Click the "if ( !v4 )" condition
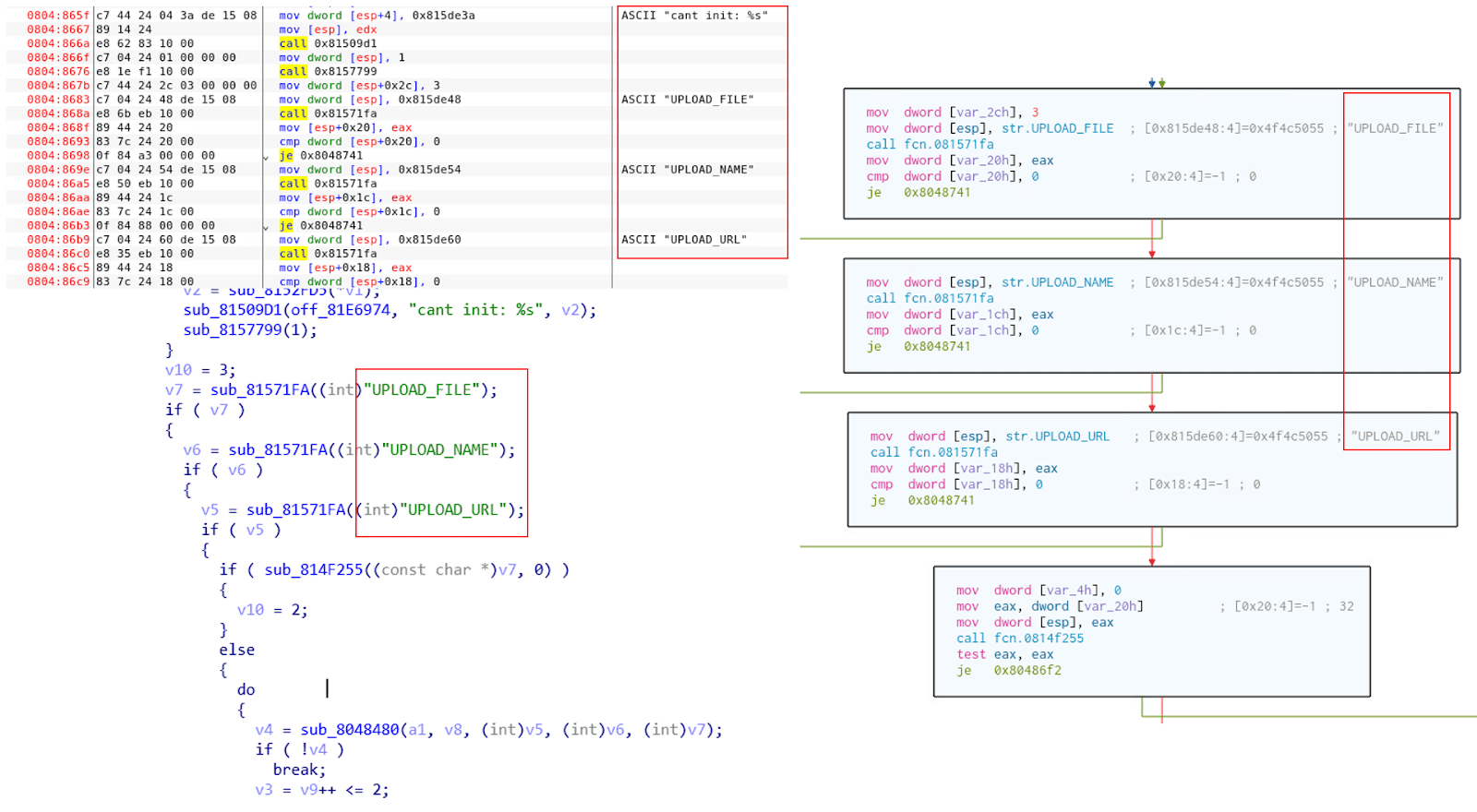The height and width of the screenshot is (812, 1477). (300, 749)
